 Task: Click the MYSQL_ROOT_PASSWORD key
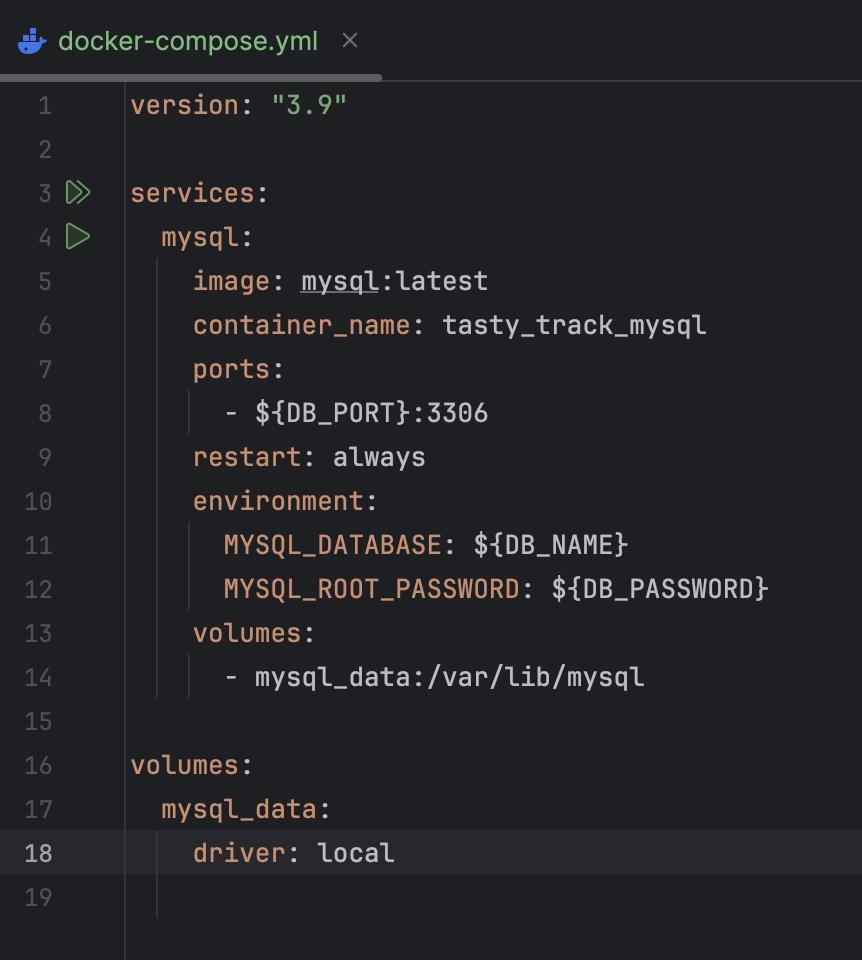point(372,590)
